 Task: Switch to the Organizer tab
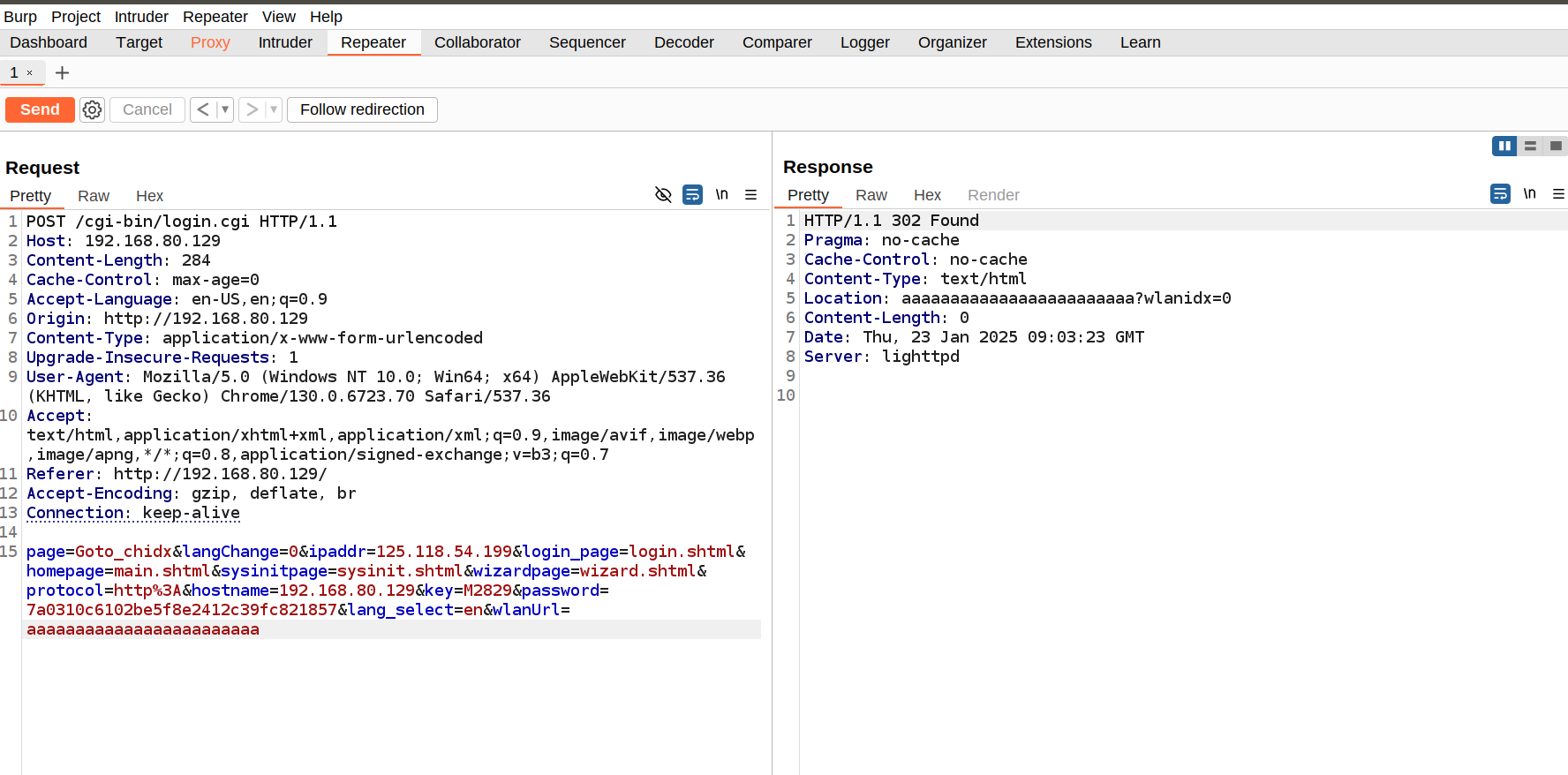click(953, 42)
